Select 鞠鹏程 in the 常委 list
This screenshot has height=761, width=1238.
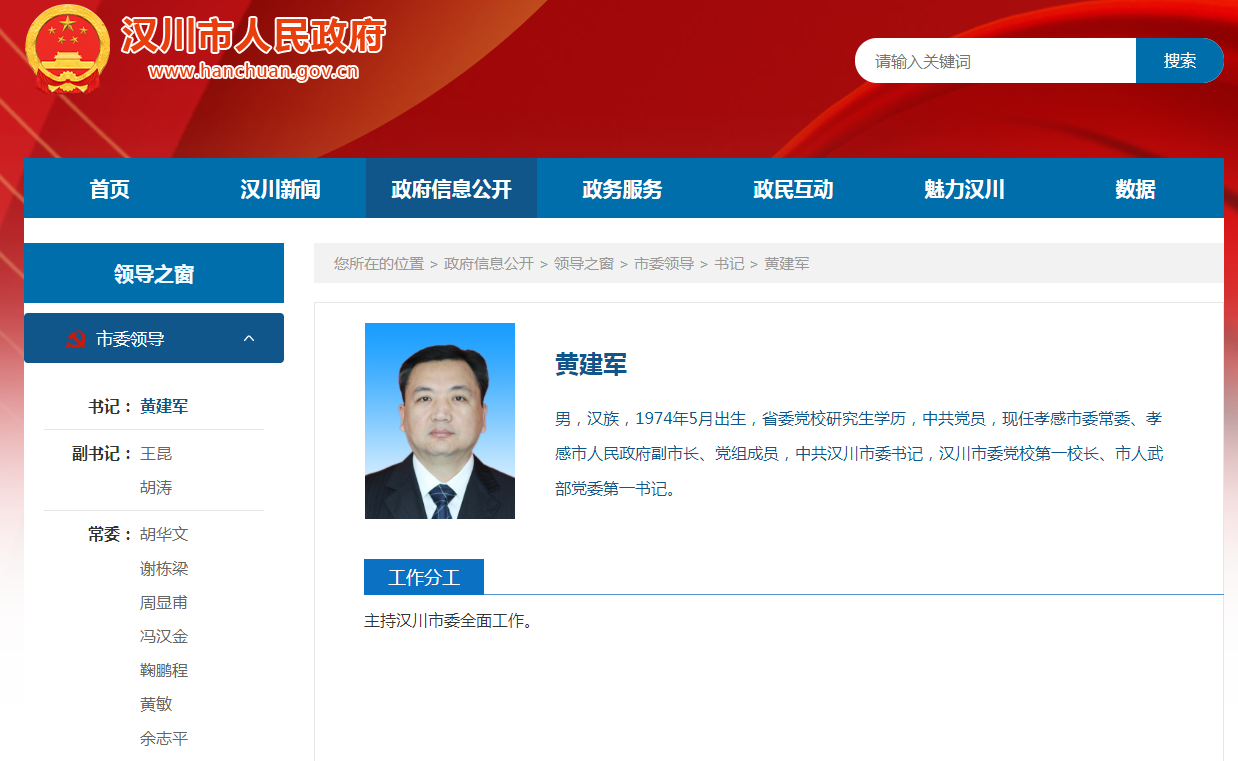[164, 670]
